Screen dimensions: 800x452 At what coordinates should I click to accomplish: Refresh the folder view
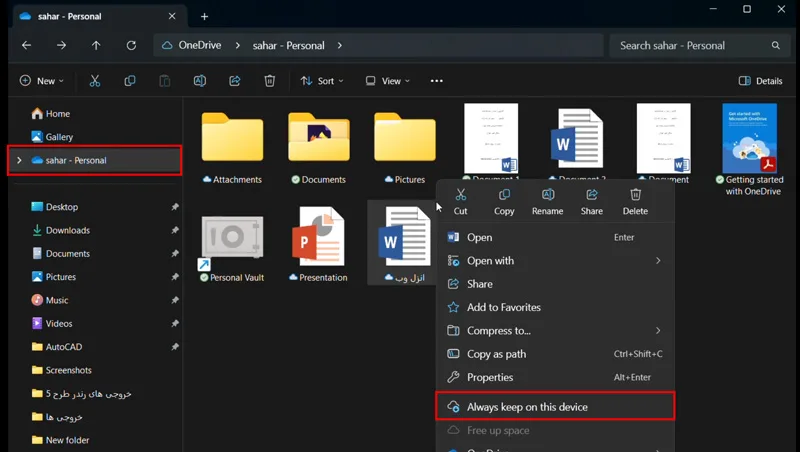tap(131, 45)
